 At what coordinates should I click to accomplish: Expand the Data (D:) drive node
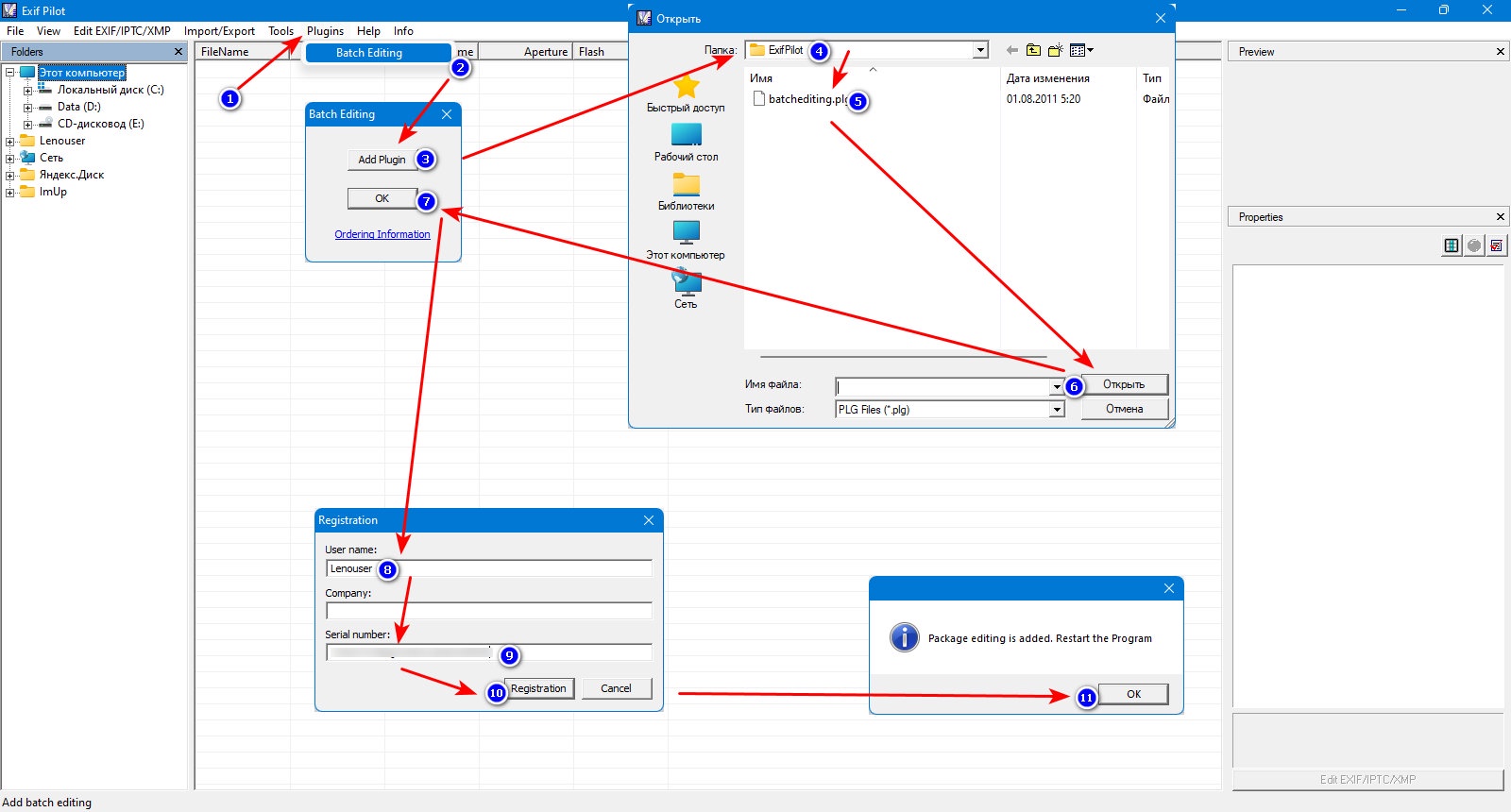(27, 108)
